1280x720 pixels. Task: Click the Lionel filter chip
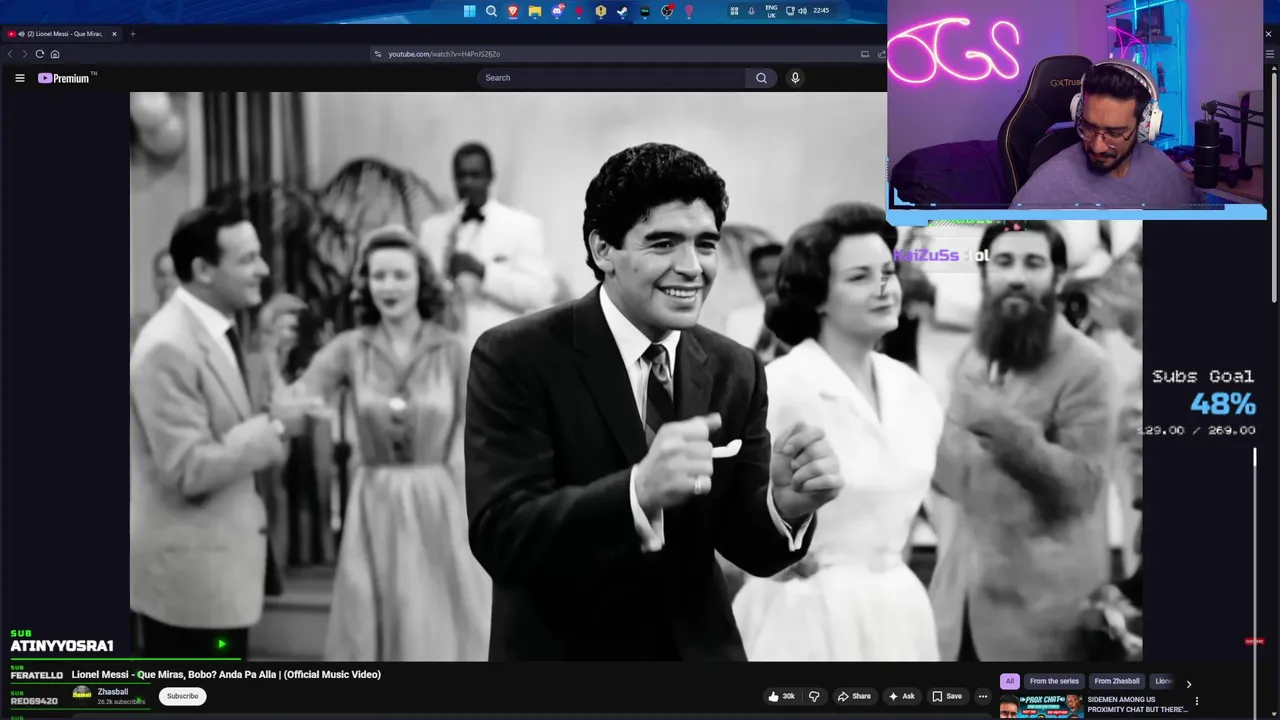coord(1162,681)
